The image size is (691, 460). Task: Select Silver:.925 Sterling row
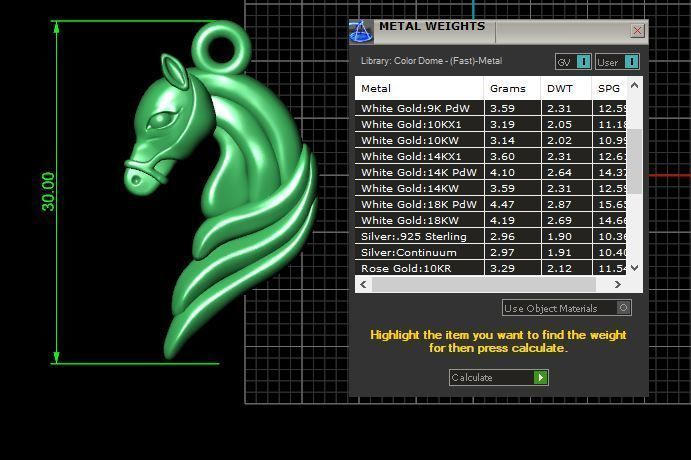[x=490, y=236]
